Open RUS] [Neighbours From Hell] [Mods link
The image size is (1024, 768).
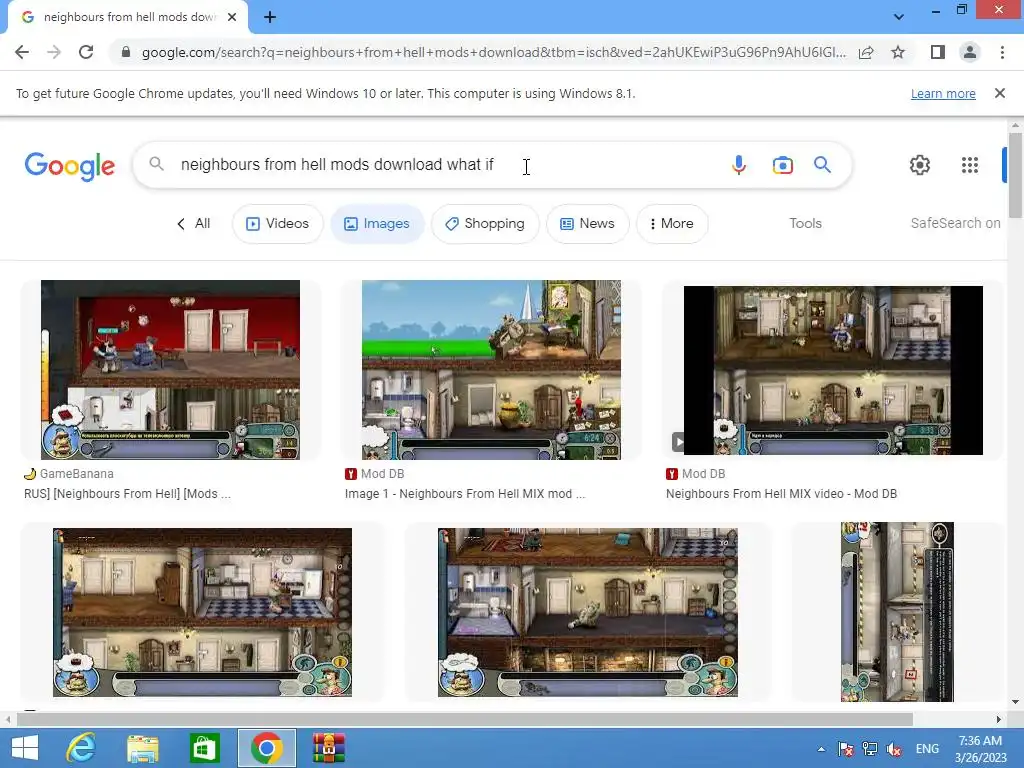pyautogui.click(x=127, y=494)
